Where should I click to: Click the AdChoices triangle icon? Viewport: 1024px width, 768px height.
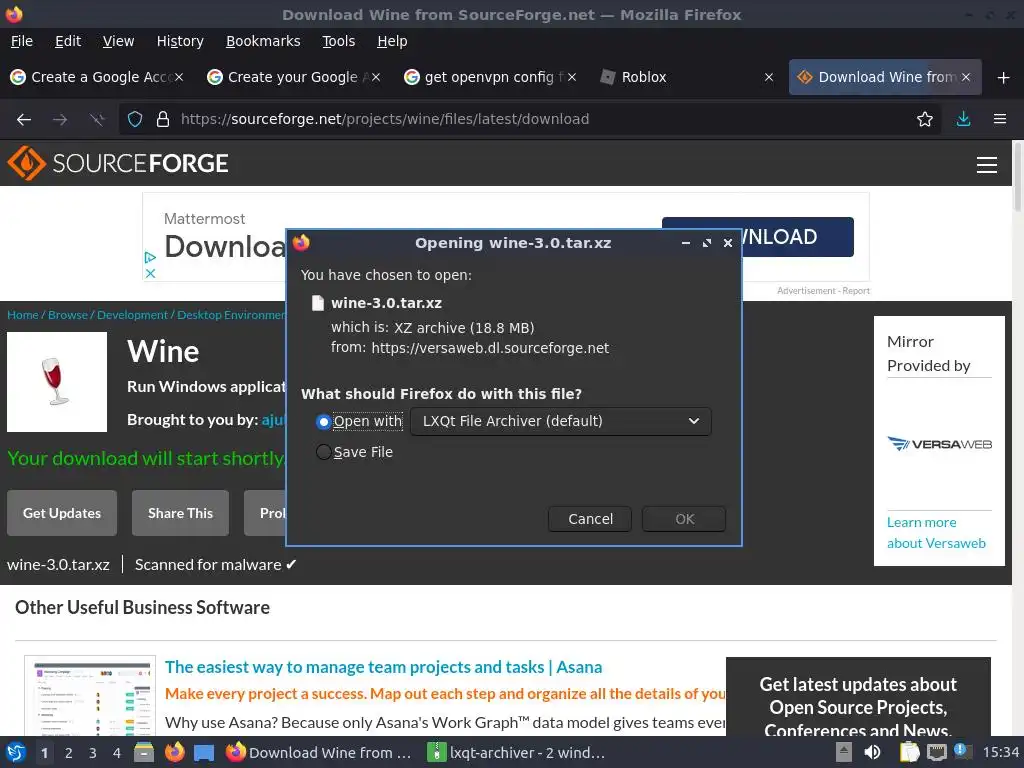pos(150,257)
